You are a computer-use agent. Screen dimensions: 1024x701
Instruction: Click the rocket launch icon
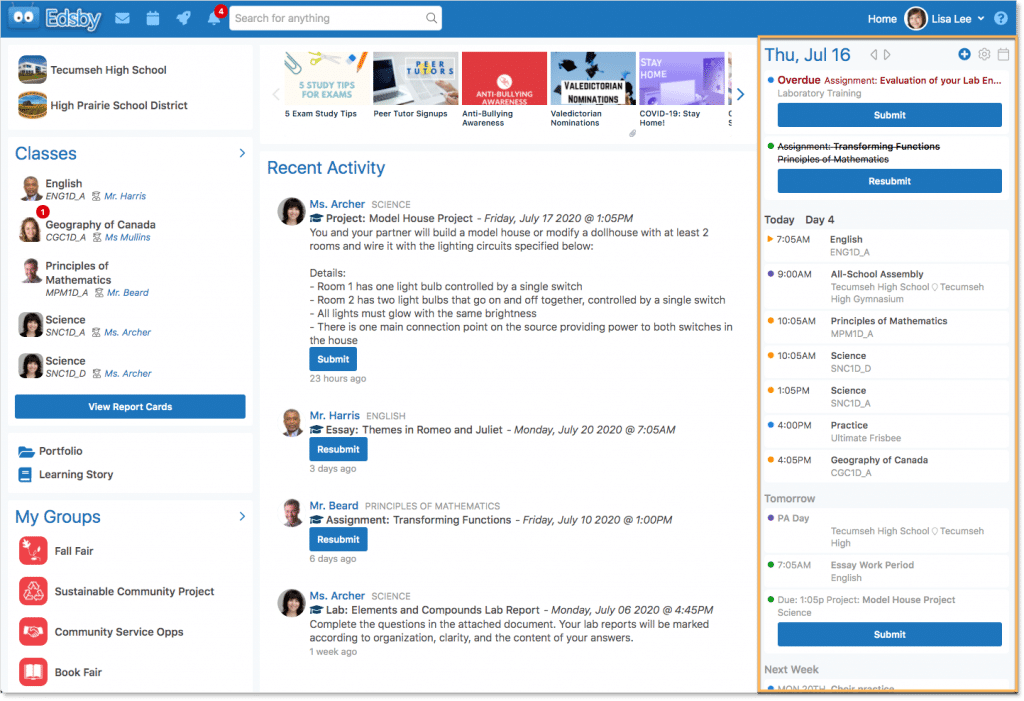(x=182, y=18)
